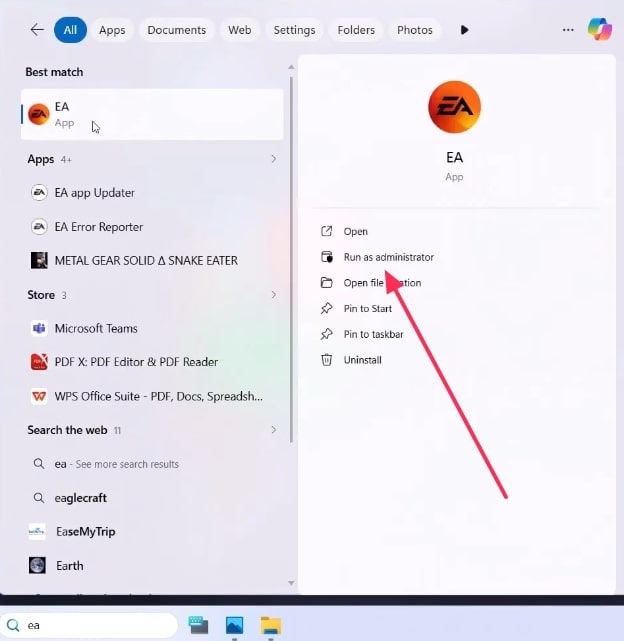
Task: Switch to the Documents filter tab
Action: coord(177,30)
